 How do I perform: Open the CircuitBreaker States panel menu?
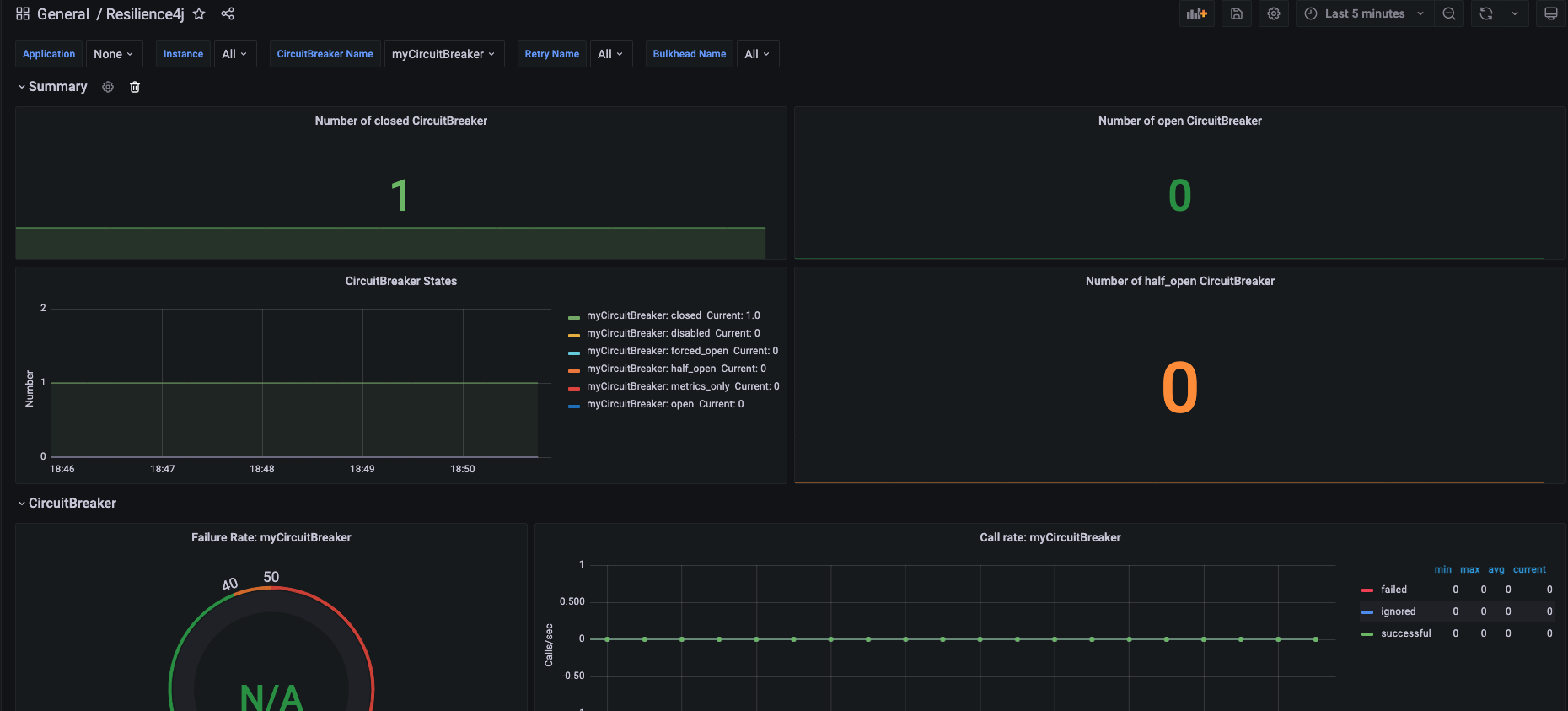[401, 281]
